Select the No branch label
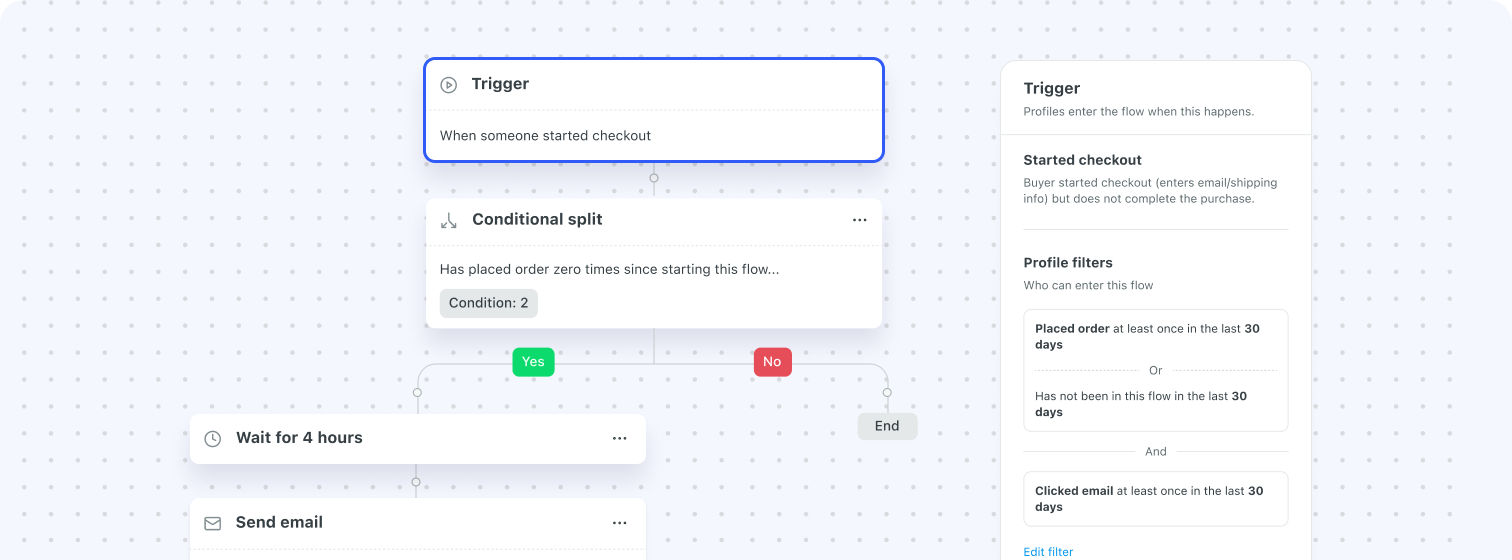The height and width of the screenshot is (560, 1512). tap(772, 362)
